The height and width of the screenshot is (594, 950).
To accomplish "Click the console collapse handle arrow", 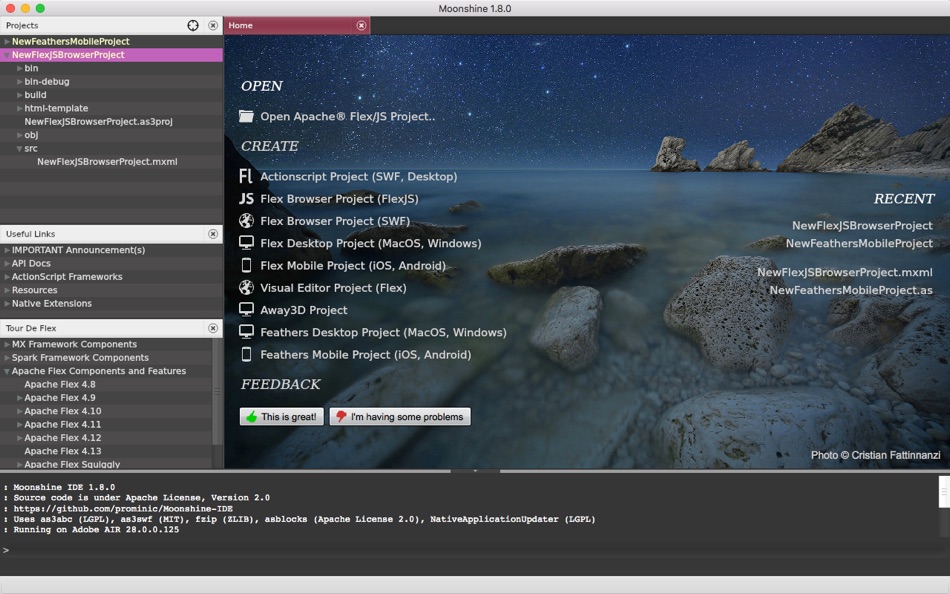I will tap(475, 470).
